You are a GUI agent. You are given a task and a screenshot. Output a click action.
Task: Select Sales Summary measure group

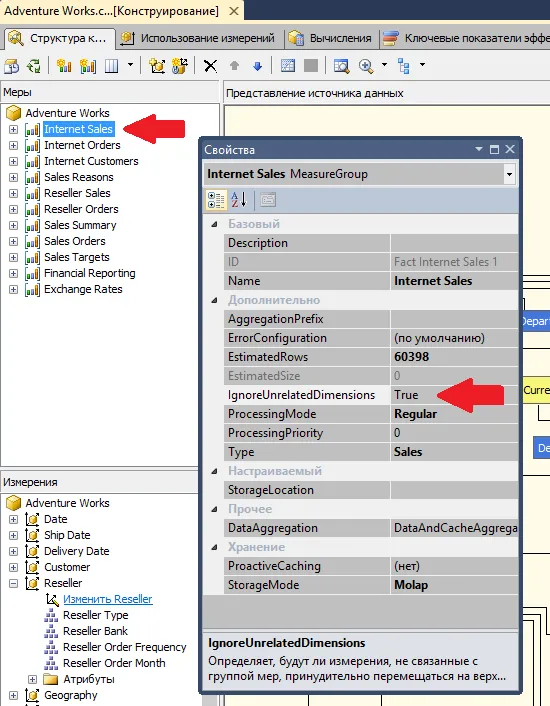[80, 225]
